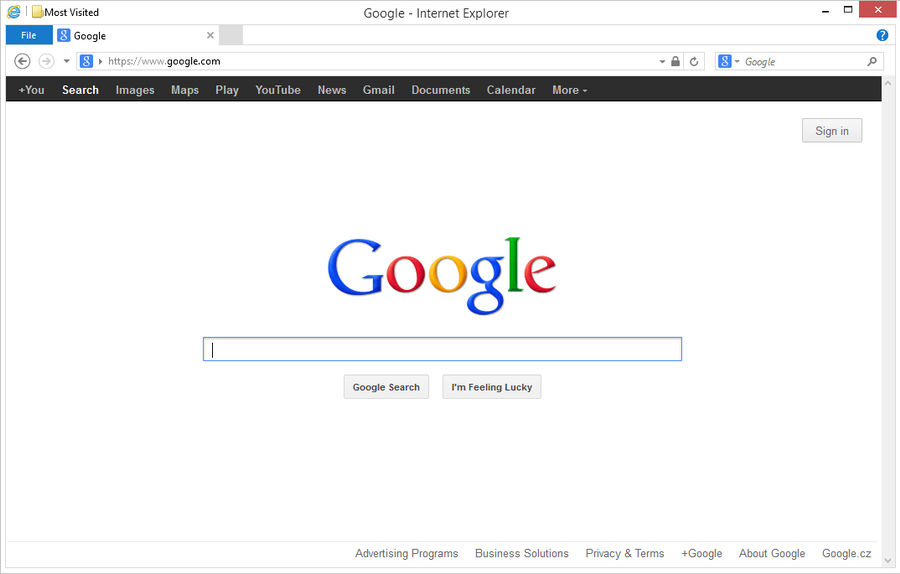Open News from the Google bar

click(332, 90)
